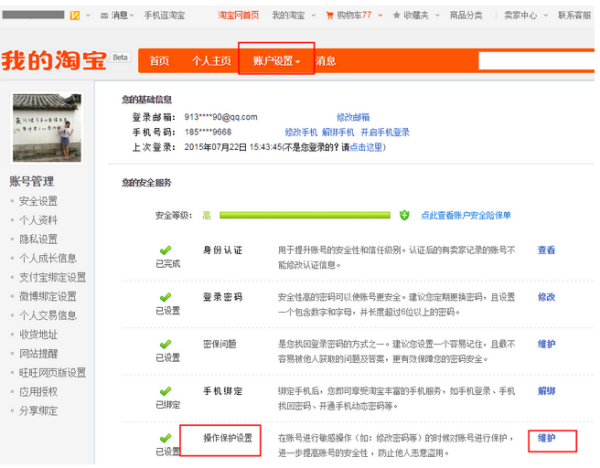Click the phone number 185****9668
Screen dimensions: 600x468
point(208,132)
